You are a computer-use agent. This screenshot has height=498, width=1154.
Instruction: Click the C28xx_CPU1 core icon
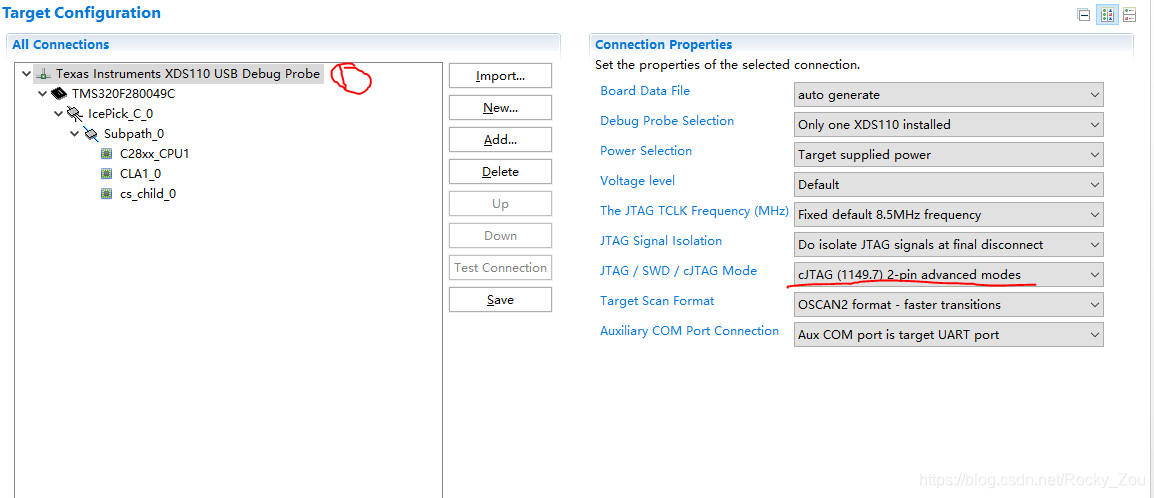click(x=107, y=154)
